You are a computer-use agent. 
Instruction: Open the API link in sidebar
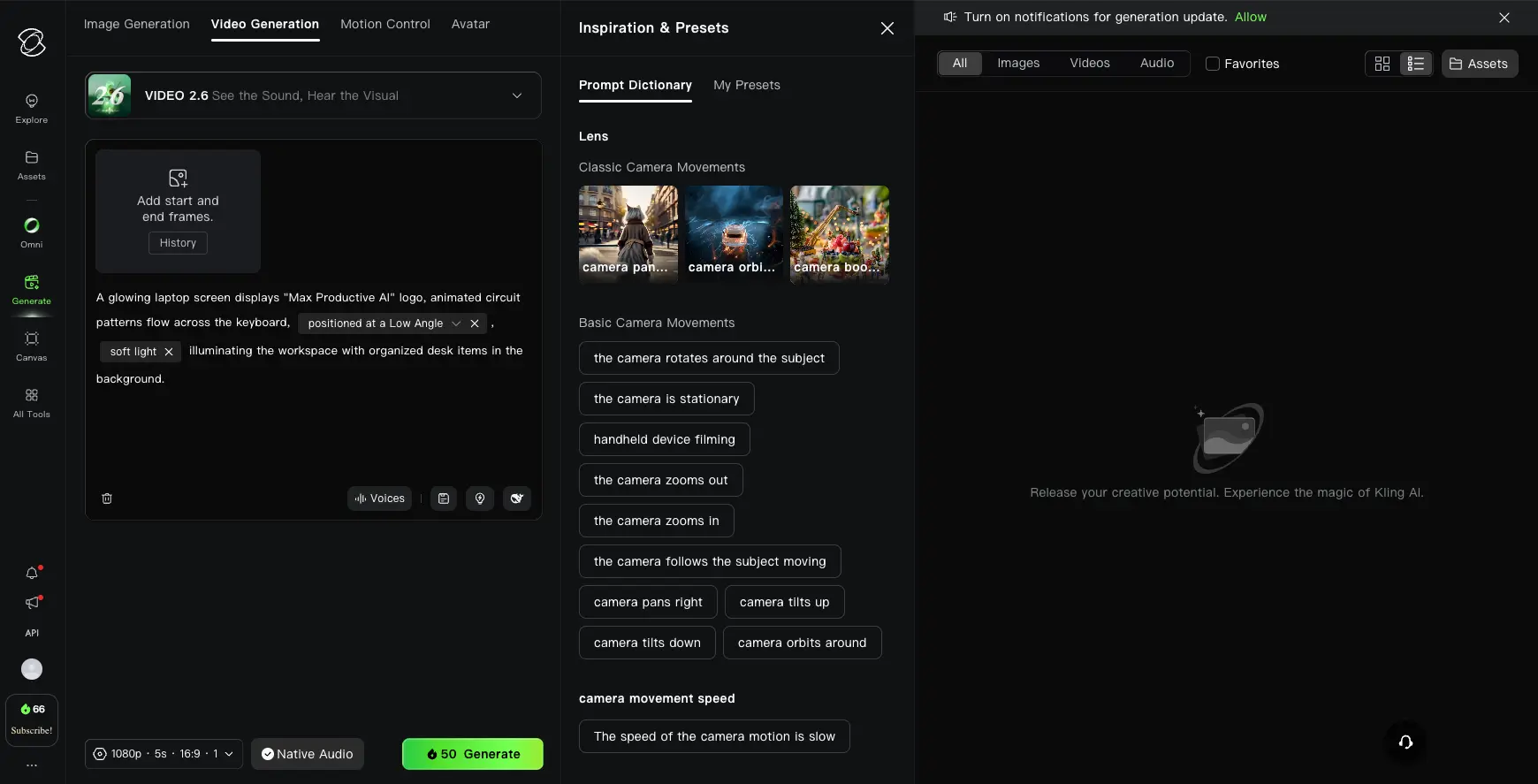tap(32, 633)
